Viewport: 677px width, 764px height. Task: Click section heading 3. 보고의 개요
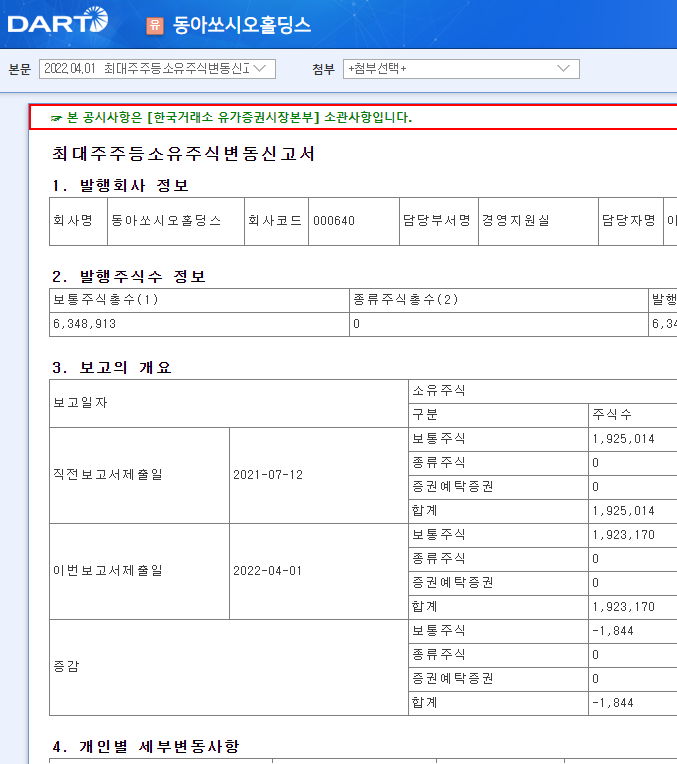(112, 367)
